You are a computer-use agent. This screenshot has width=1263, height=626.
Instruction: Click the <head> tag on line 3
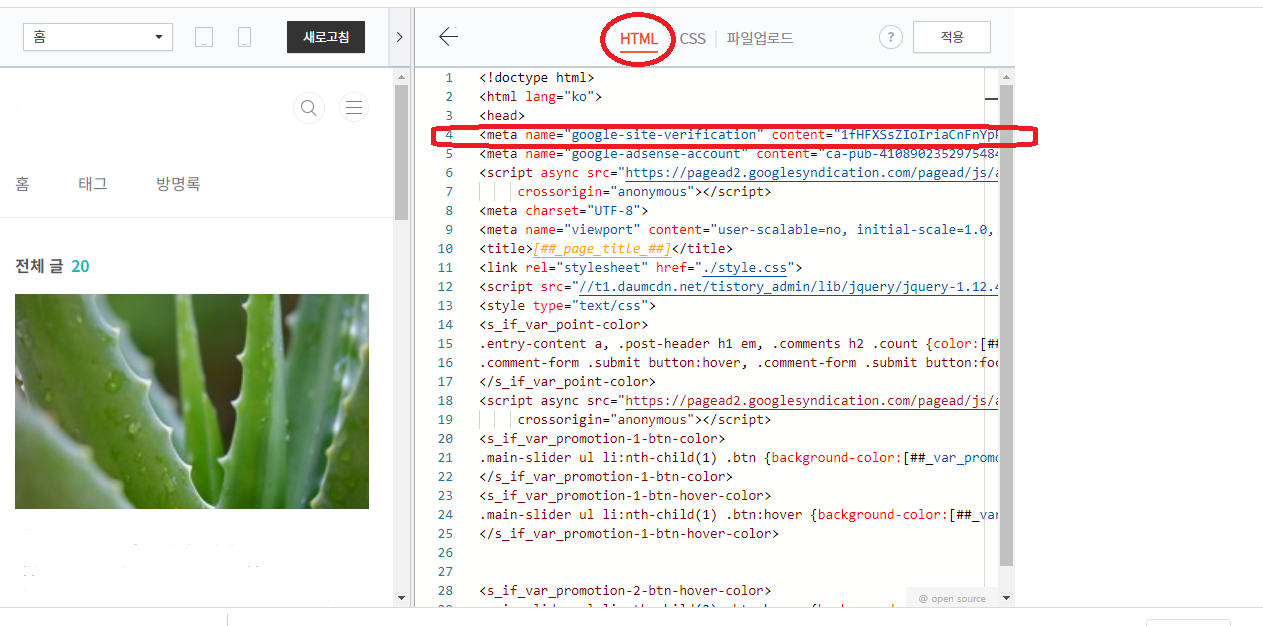pyautogui.click(x=502, y=115)
